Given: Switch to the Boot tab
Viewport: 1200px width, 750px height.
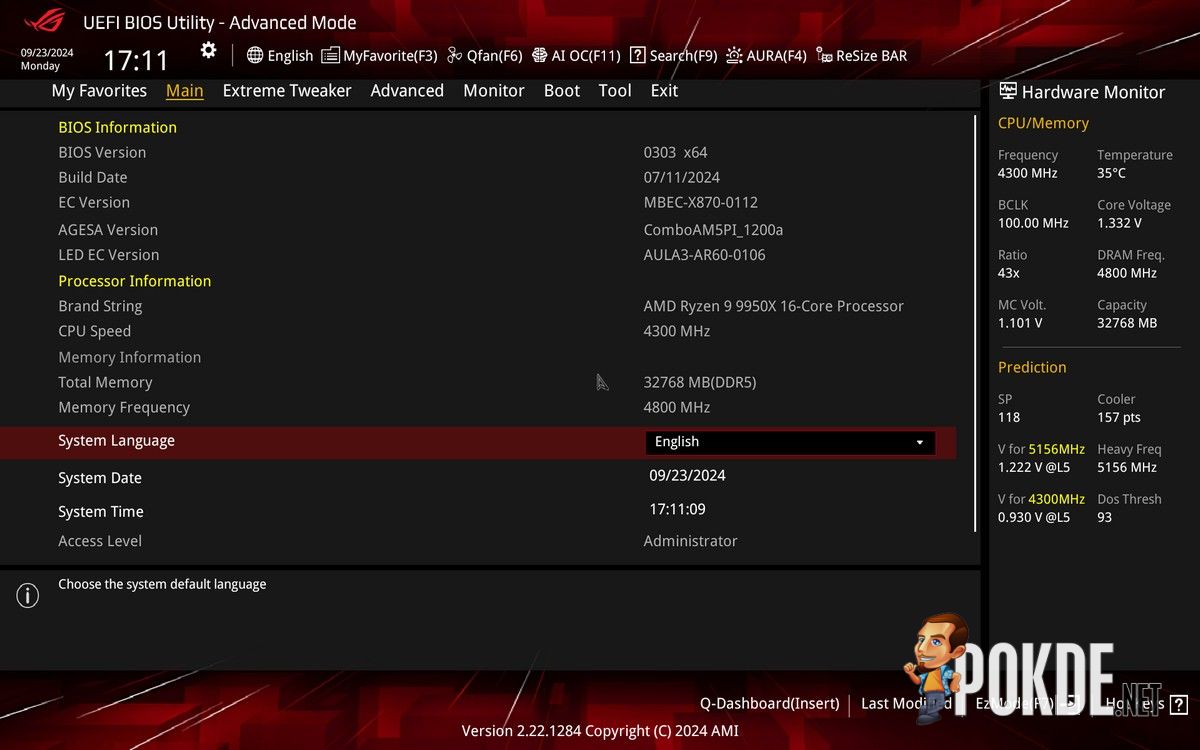Looking at the screenshot, I should click(x=562, y=90).
